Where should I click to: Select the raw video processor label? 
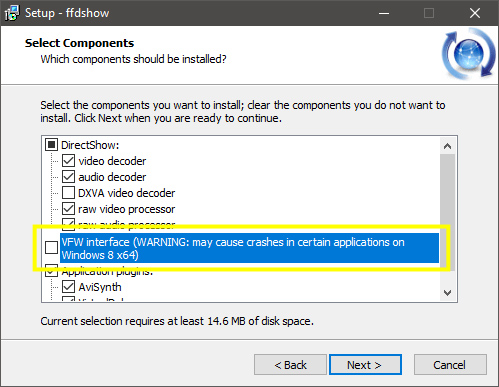pyautogui.click(x=126, y=209)
